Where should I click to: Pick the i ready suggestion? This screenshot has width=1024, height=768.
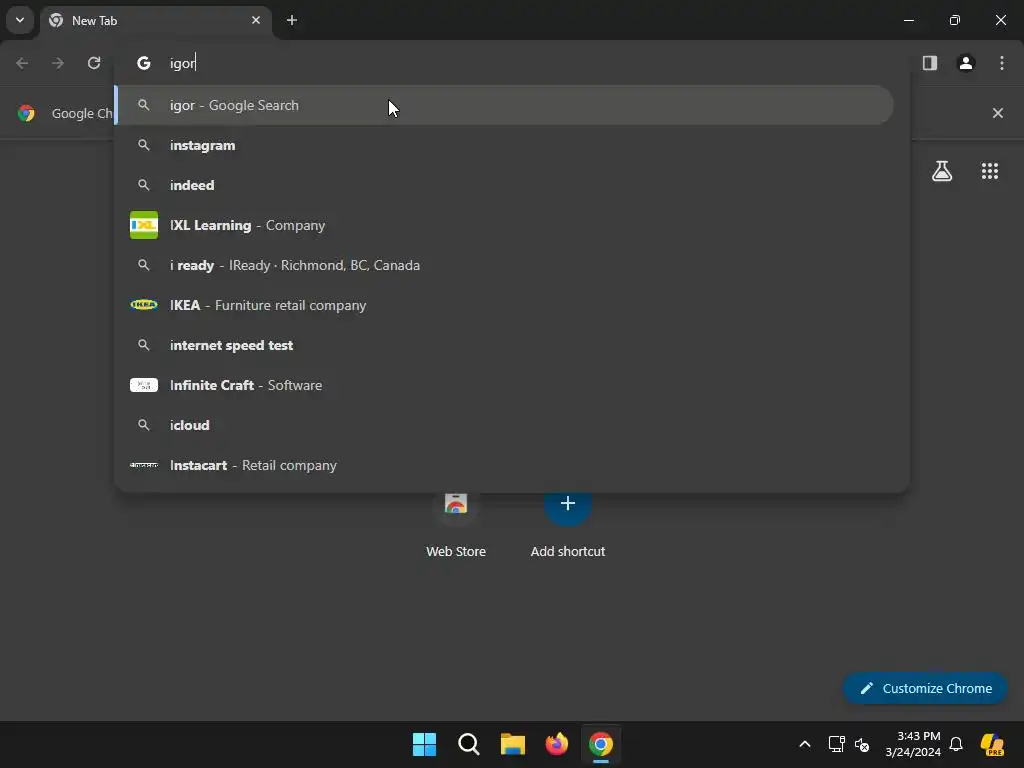click(x=504, y=265)
